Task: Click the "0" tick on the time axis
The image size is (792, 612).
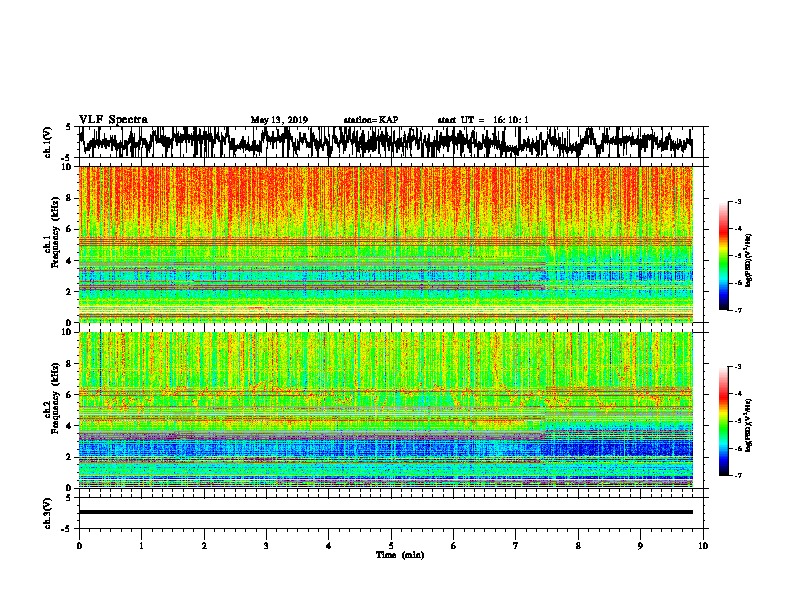Action: click(79, 546)
